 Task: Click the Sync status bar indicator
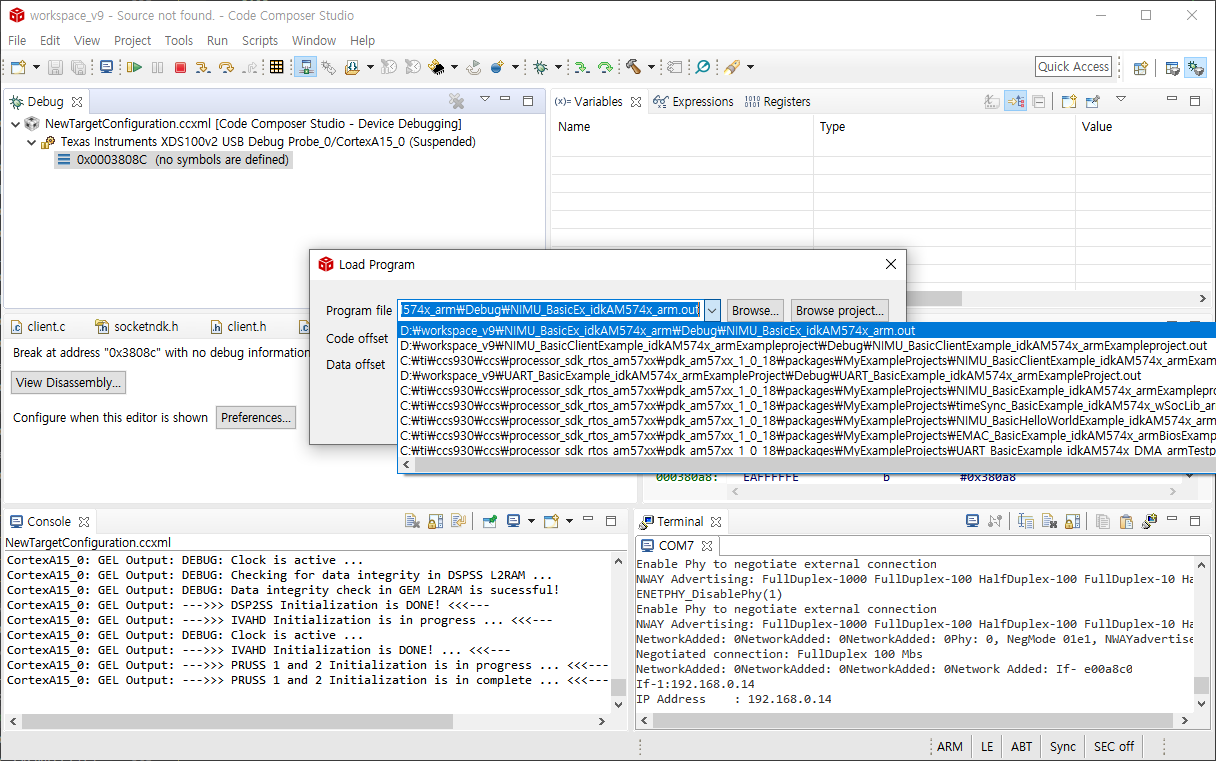[x=1063, y=747]
